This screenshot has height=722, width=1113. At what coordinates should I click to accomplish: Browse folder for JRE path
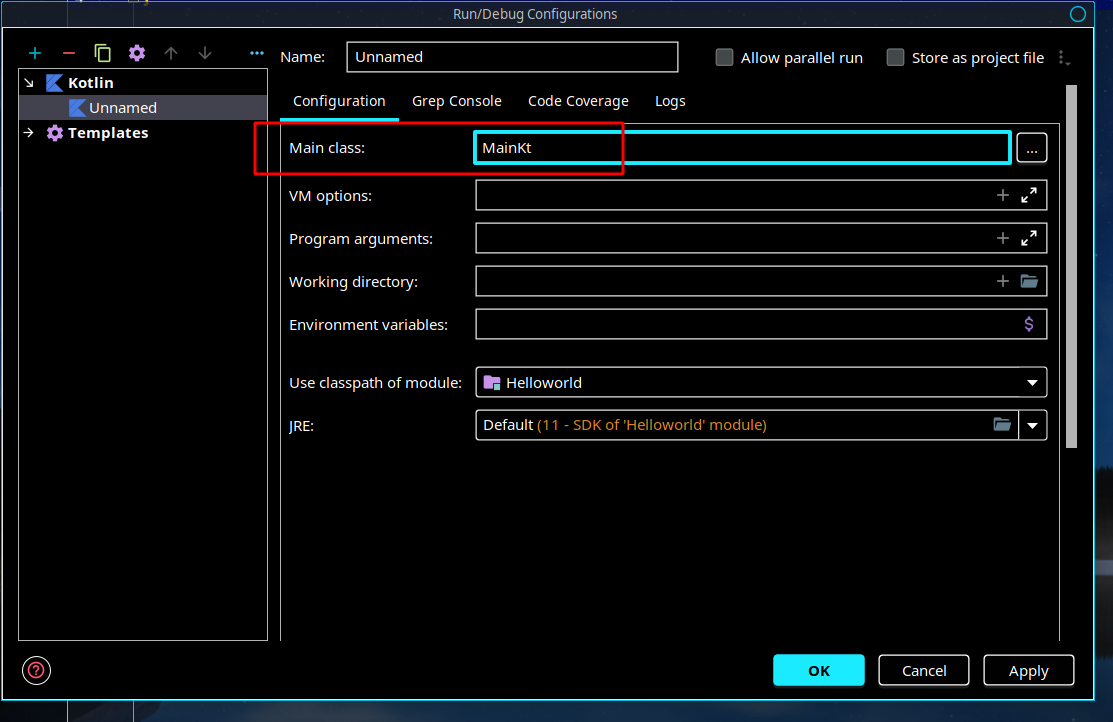(x=1002, y=425)
